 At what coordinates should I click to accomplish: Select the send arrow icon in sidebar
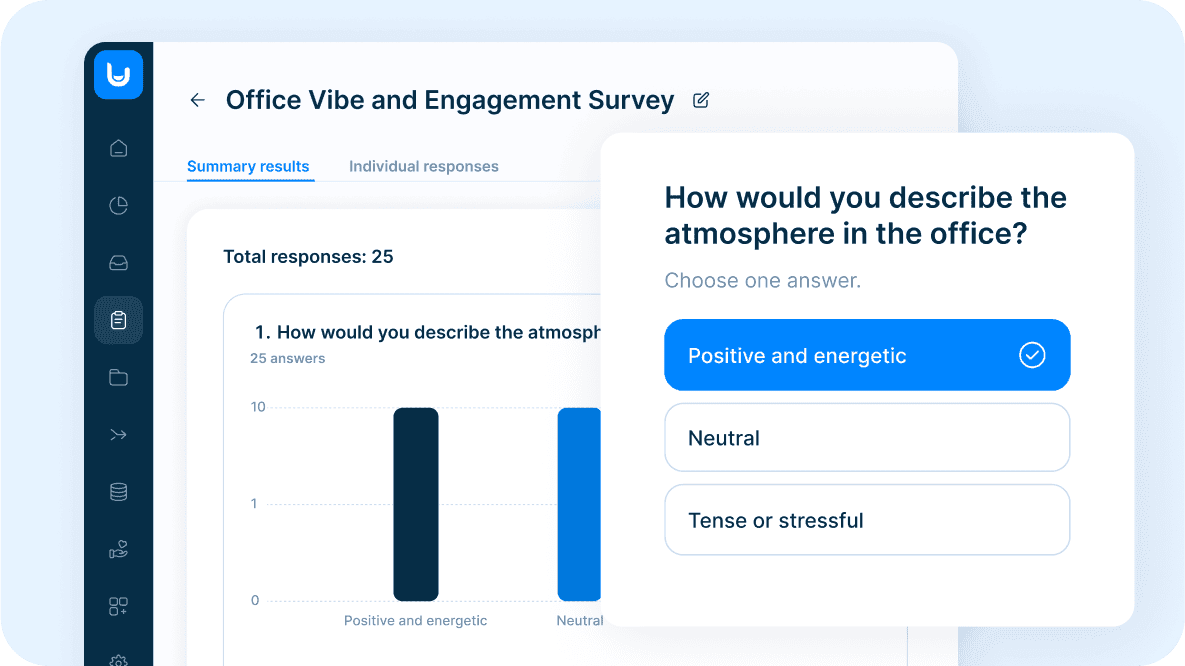pyautogui.click(x=118, y=434)
